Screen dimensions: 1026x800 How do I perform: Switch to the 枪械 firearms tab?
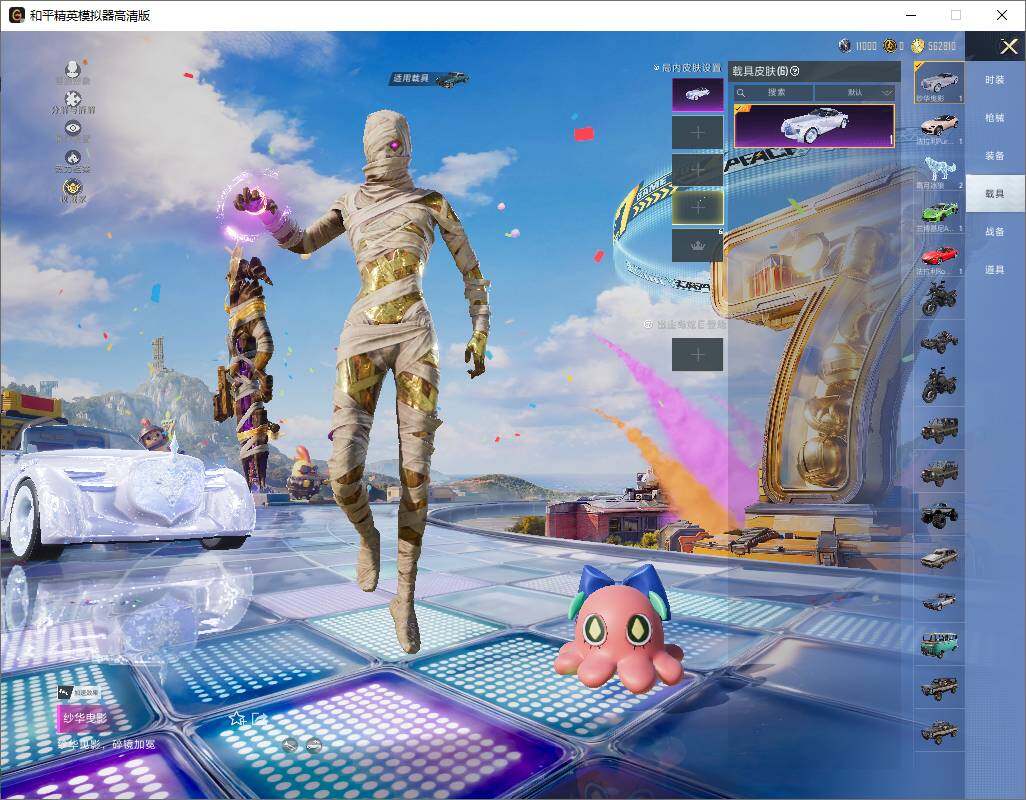(x=995, y=118)
